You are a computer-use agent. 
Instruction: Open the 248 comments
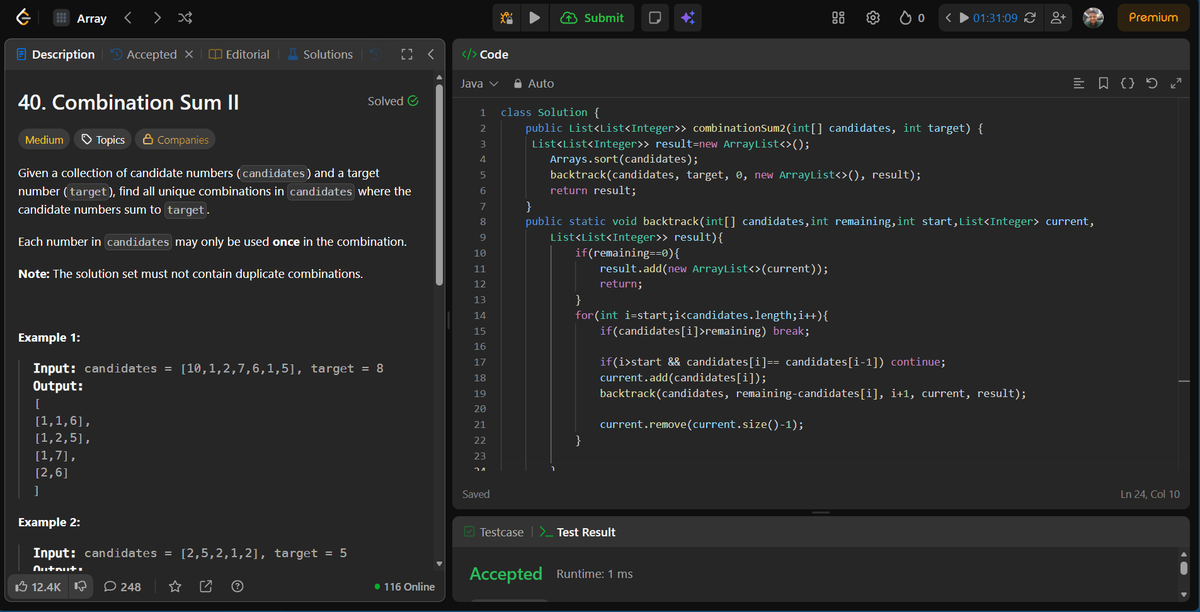[123, 586]
